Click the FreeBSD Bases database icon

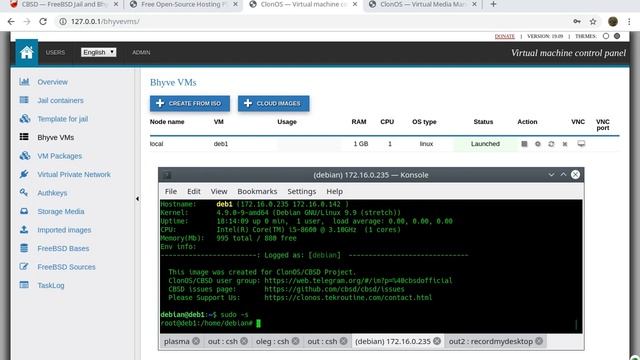(x=24, y=248)
